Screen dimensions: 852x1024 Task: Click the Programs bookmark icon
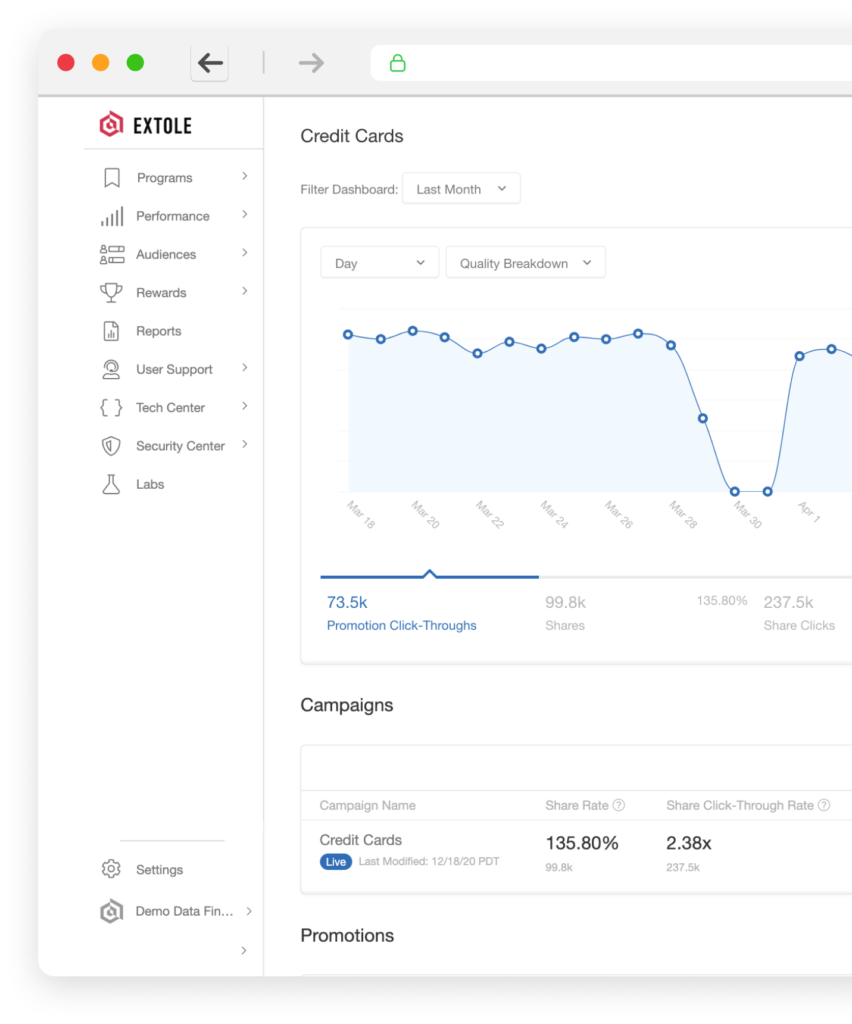[112, 178]
